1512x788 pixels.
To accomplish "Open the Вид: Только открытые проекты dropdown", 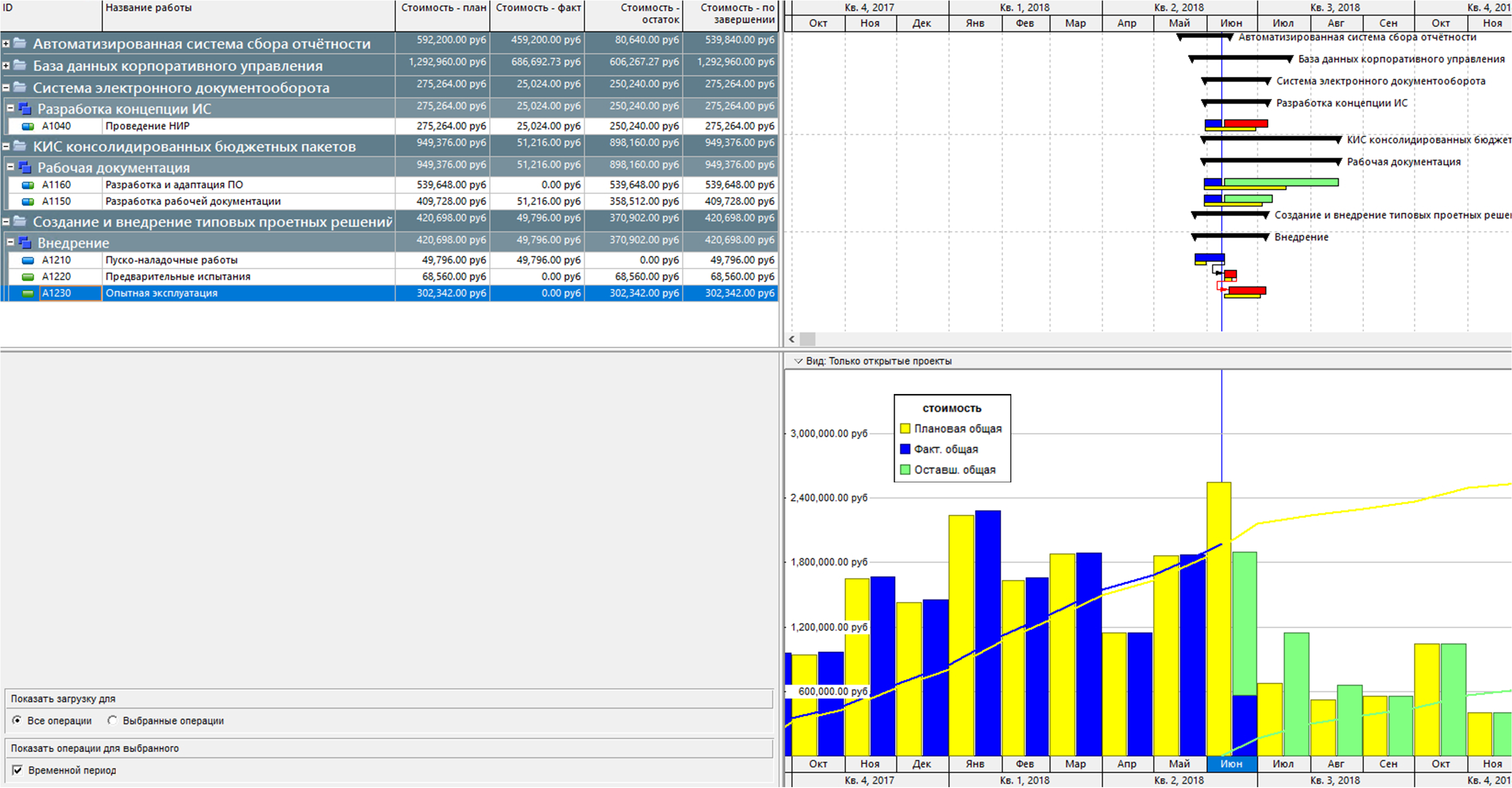I will [x=798, y=361].
